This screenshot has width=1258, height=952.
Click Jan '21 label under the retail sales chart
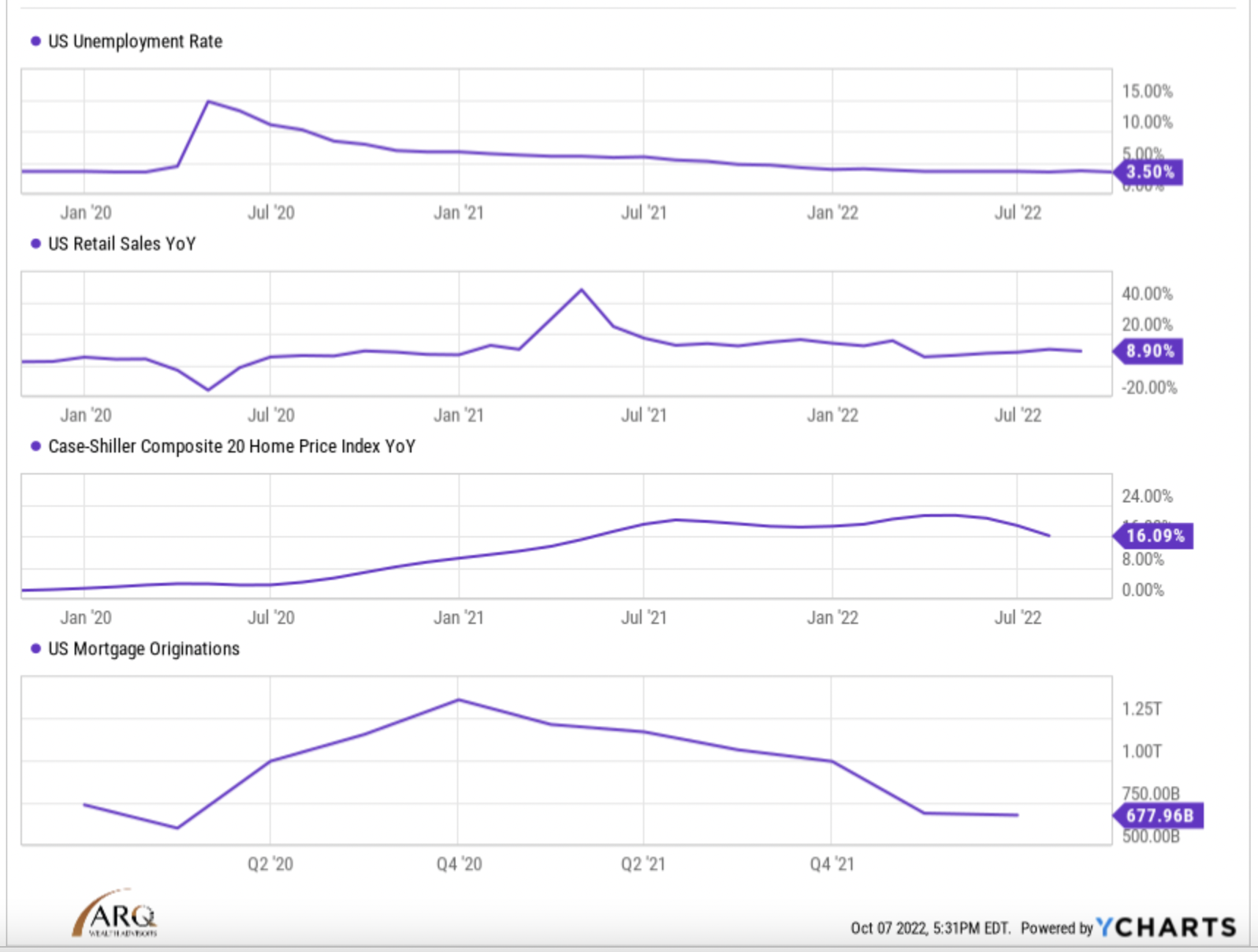point(458,415)
